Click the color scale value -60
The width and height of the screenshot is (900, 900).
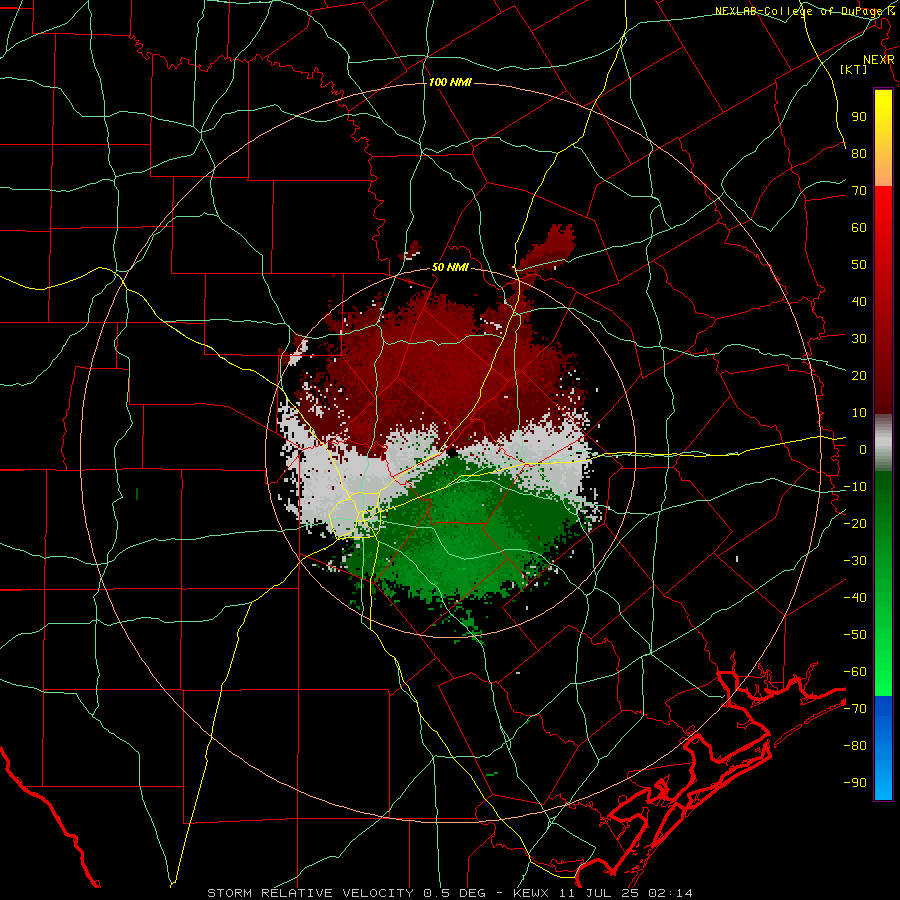tap(855, 672)
